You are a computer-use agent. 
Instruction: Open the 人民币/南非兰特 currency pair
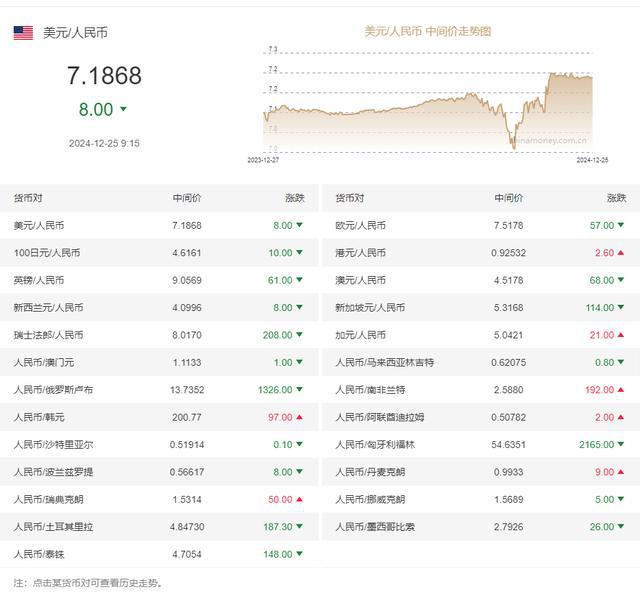pos(370,390)
